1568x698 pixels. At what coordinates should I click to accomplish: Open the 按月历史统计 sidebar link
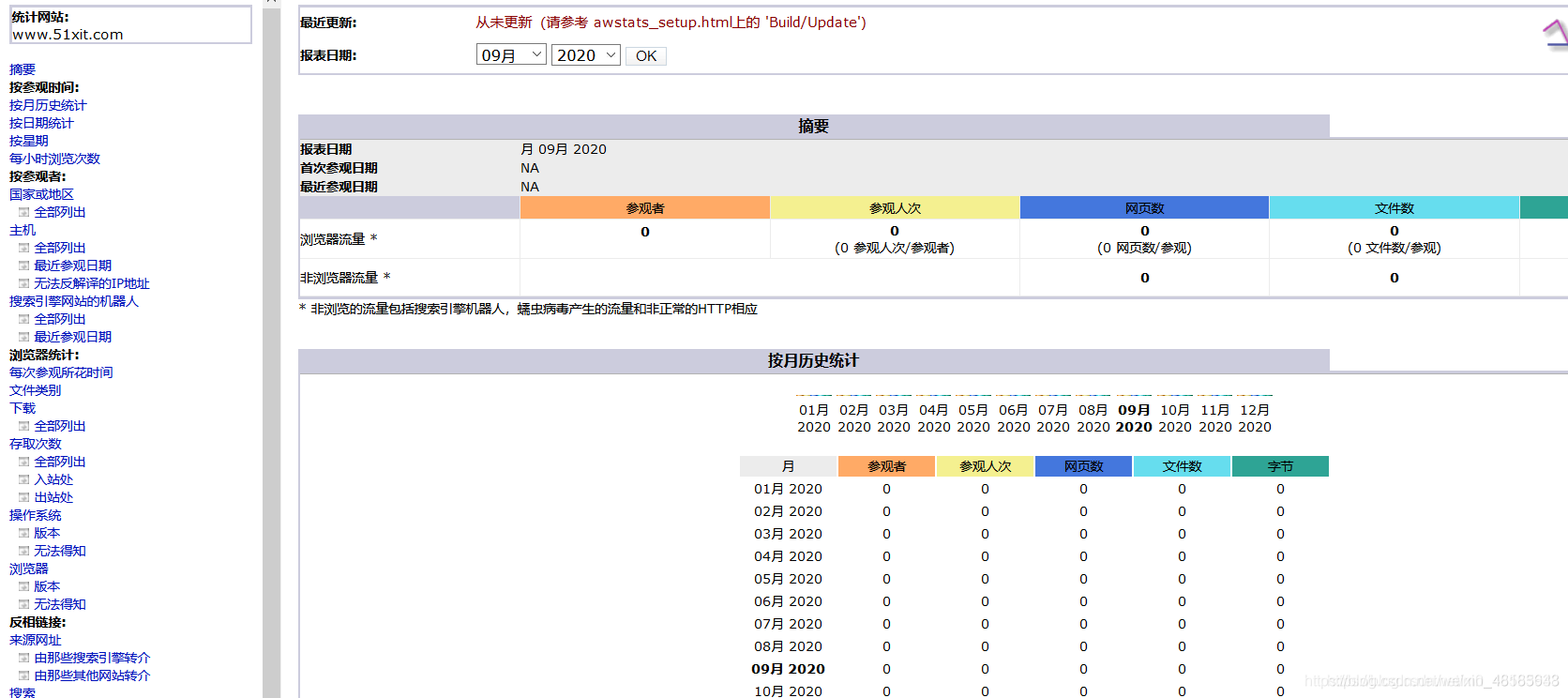pos(48,105)
